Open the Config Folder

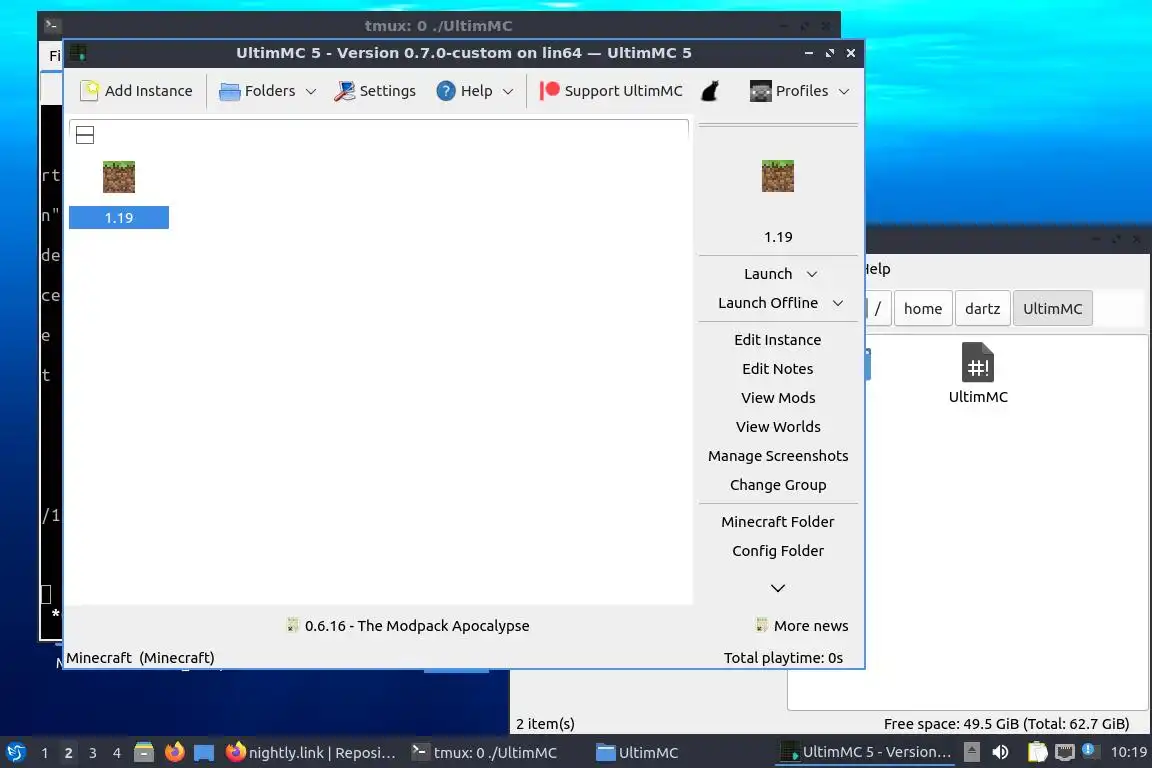tap(777, 550)
